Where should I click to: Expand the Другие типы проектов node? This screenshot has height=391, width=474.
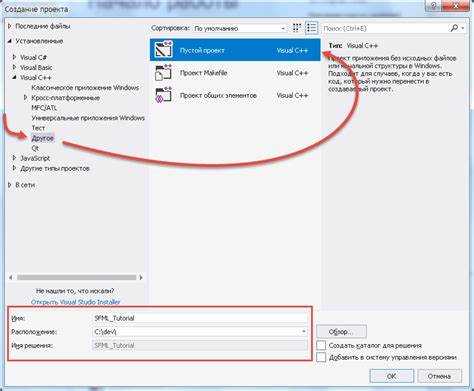14,168
